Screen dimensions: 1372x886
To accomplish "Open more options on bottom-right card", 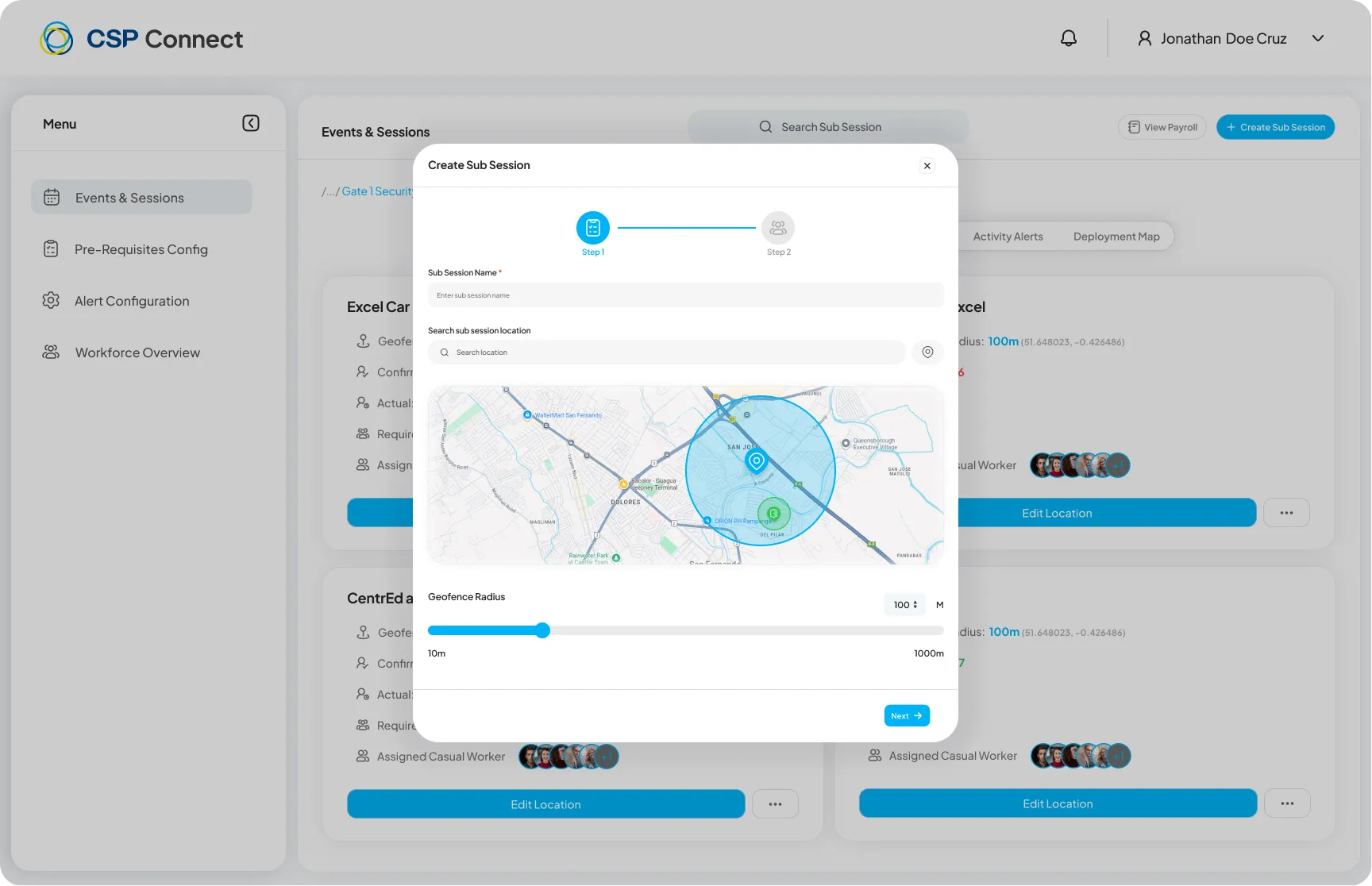I will coord(1287,803).
